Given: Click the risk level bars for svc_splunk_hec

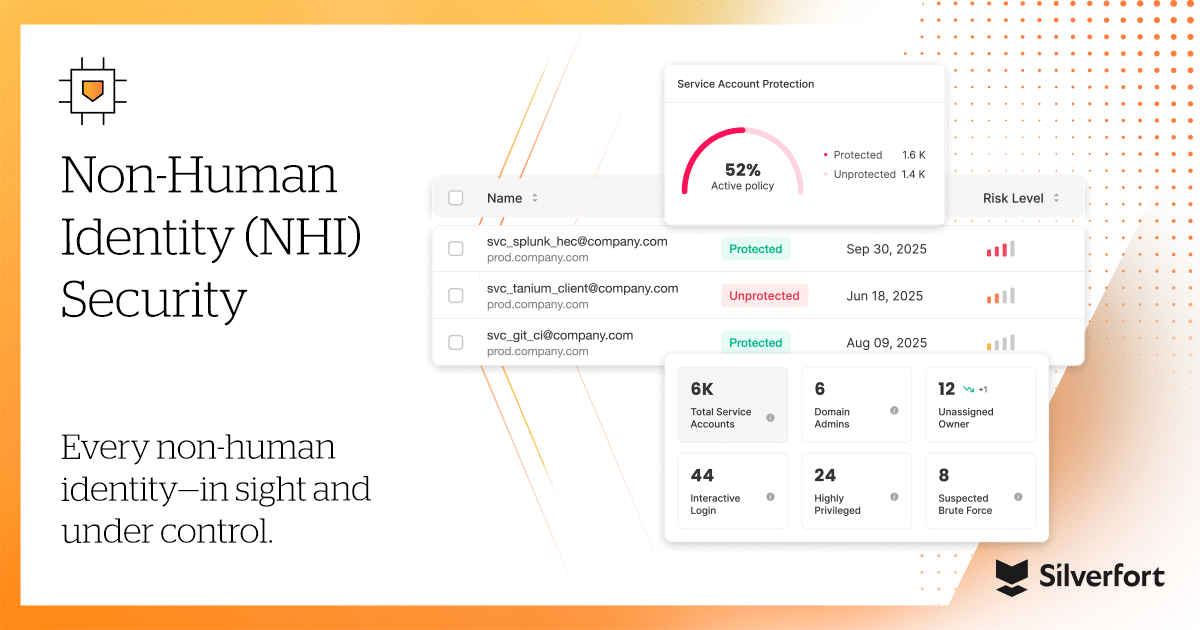Looking at the screenshot, I should point(1000,249).
